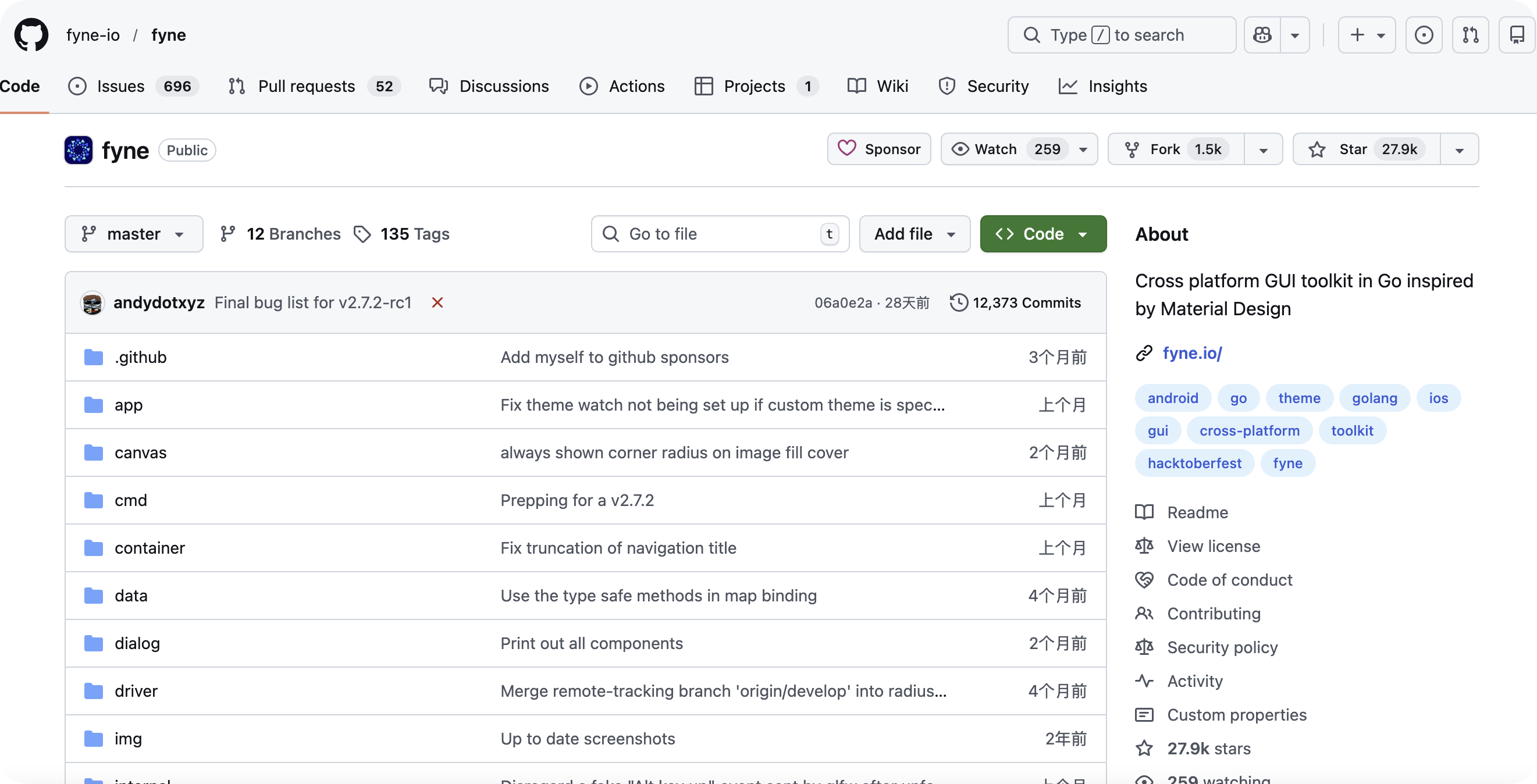This screenshot has width=1537, height=784.
Task: Switch to the Issues tab
Action: pos(120,86)
